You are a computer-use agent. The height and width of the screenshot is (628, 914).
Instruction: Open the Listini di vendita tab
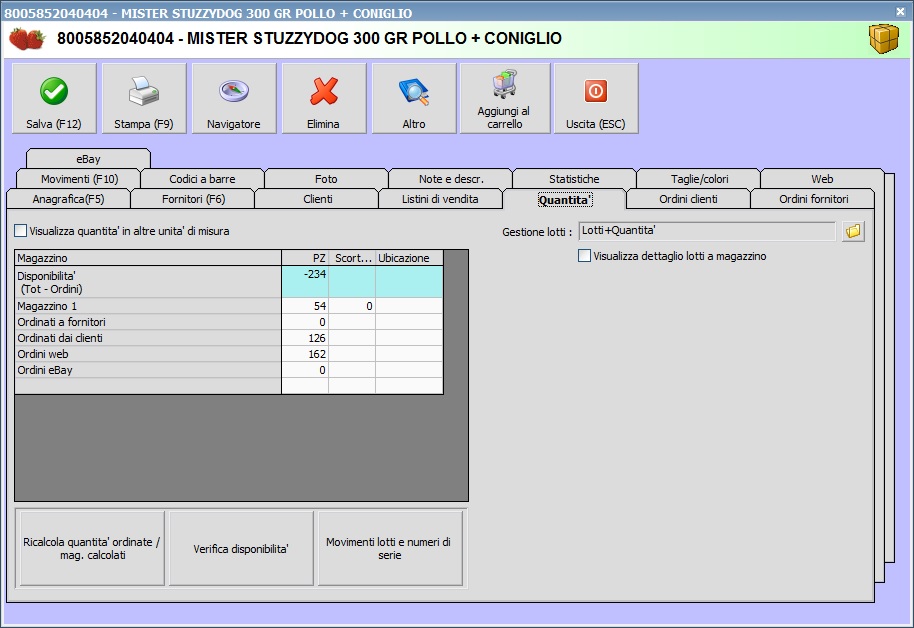pyautogui.click(x=440, y=199)
